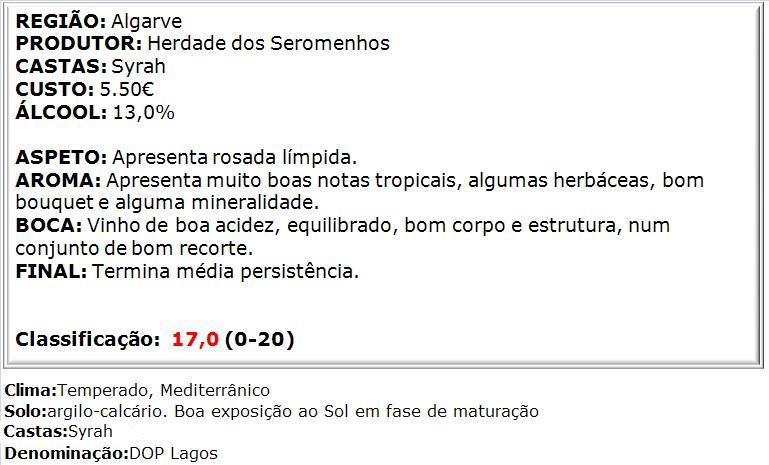
Task: Click the text 'rosada límpida'
Action: click(x=284, y=158)
